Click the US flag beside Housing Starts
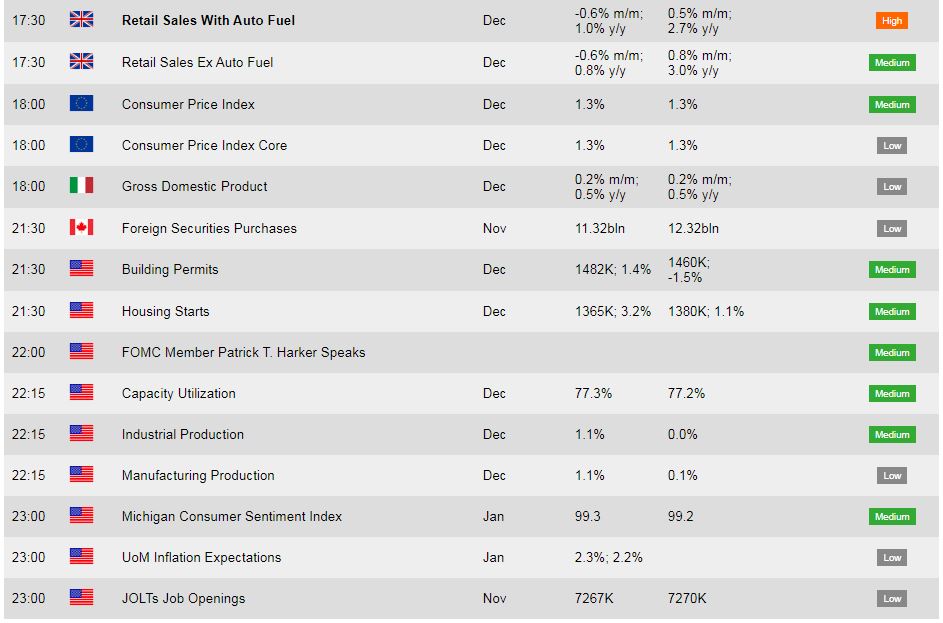The image size is (943, 623). [81, 311]
